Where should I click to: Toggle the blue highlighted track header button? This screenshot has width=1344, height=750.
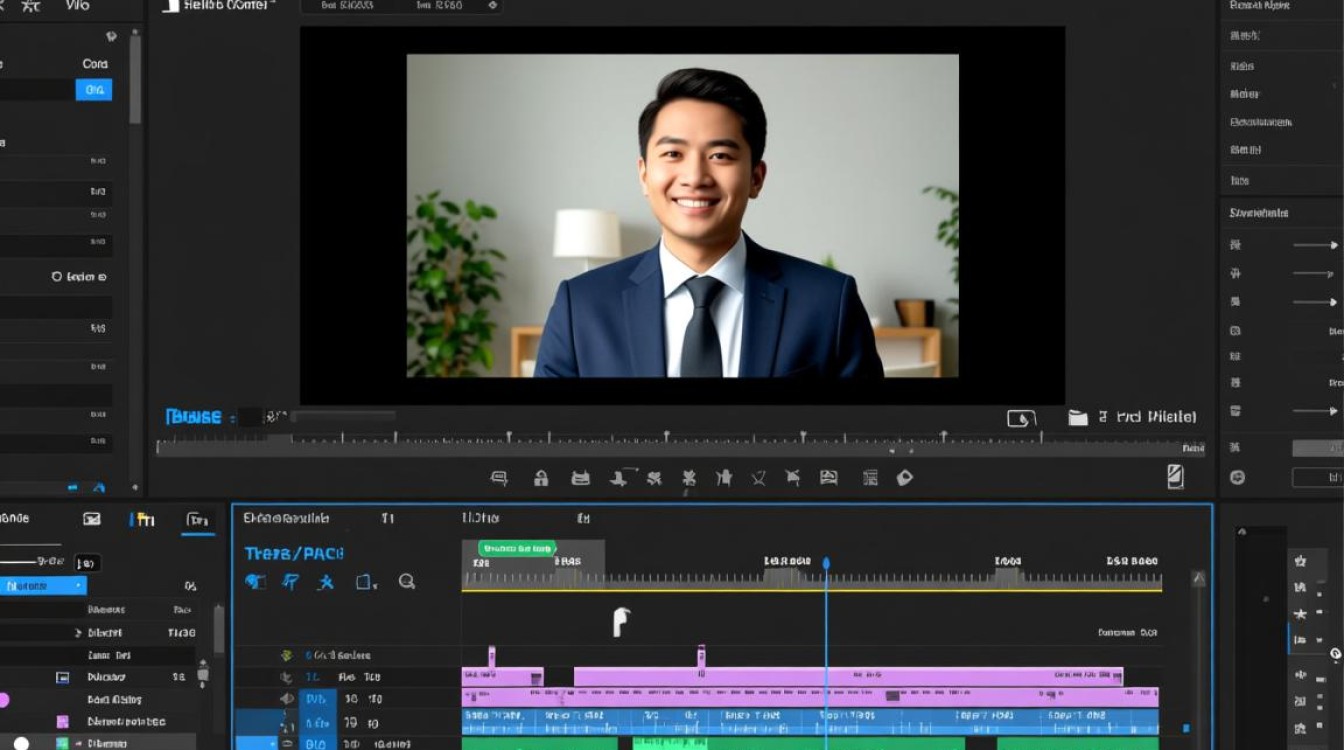point(317,699)
